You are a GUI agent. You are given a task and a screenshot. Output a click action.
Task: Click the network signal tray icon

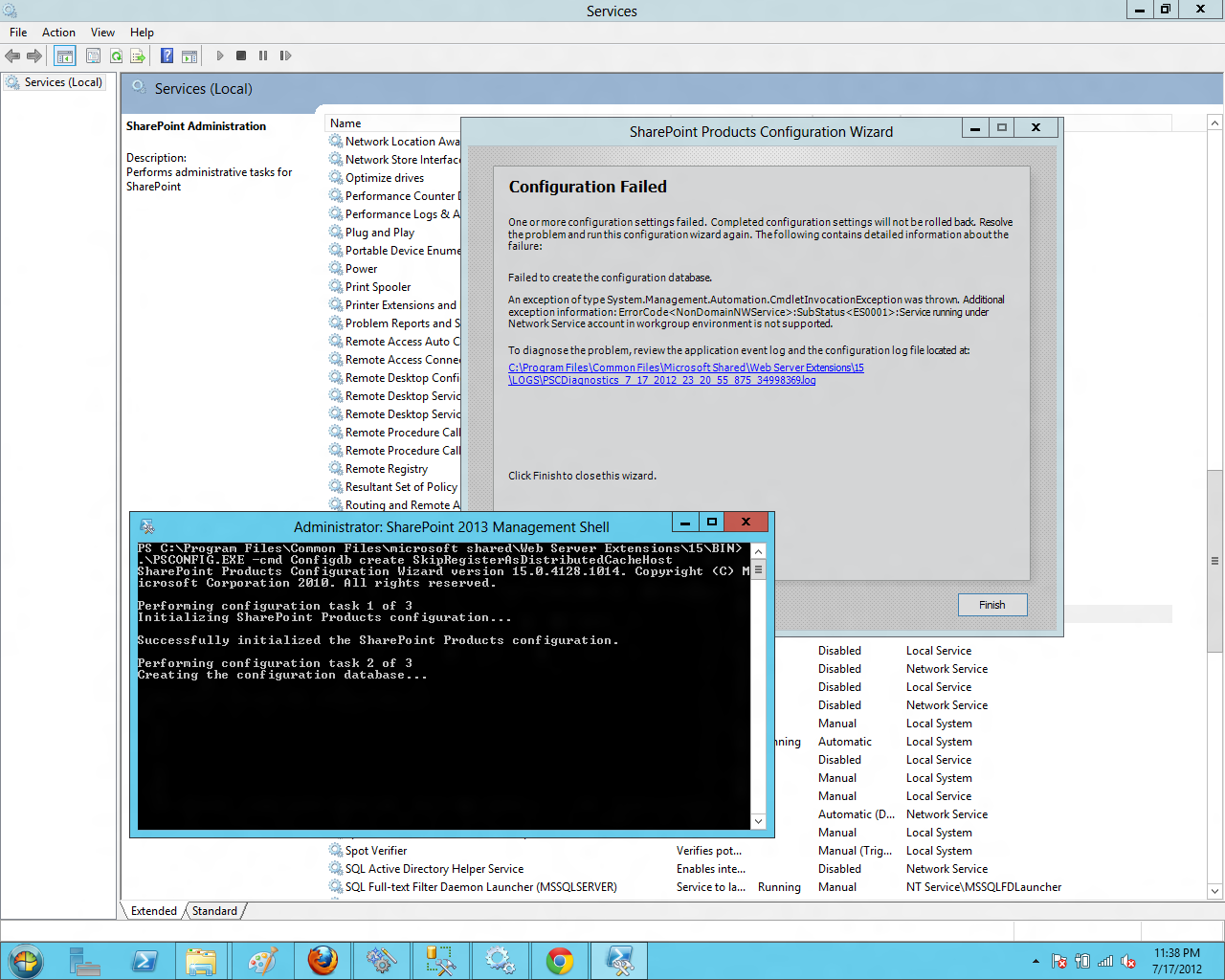[x=1105, y=961]
